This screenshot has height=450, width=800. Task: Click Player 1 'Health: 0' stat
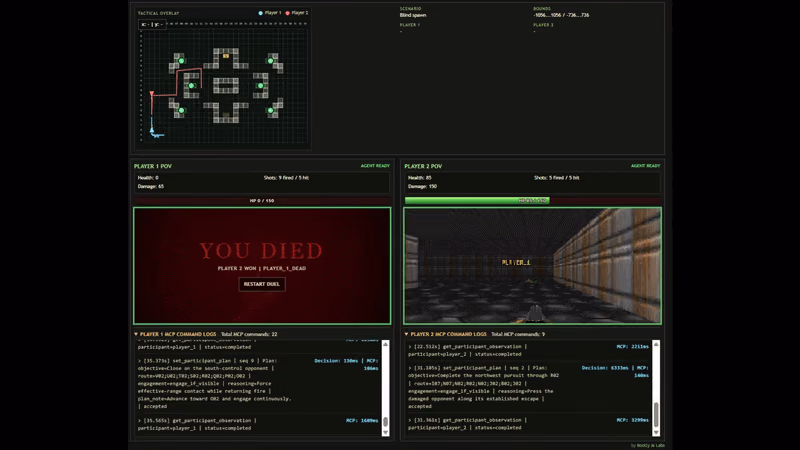(x=148, y=178)
